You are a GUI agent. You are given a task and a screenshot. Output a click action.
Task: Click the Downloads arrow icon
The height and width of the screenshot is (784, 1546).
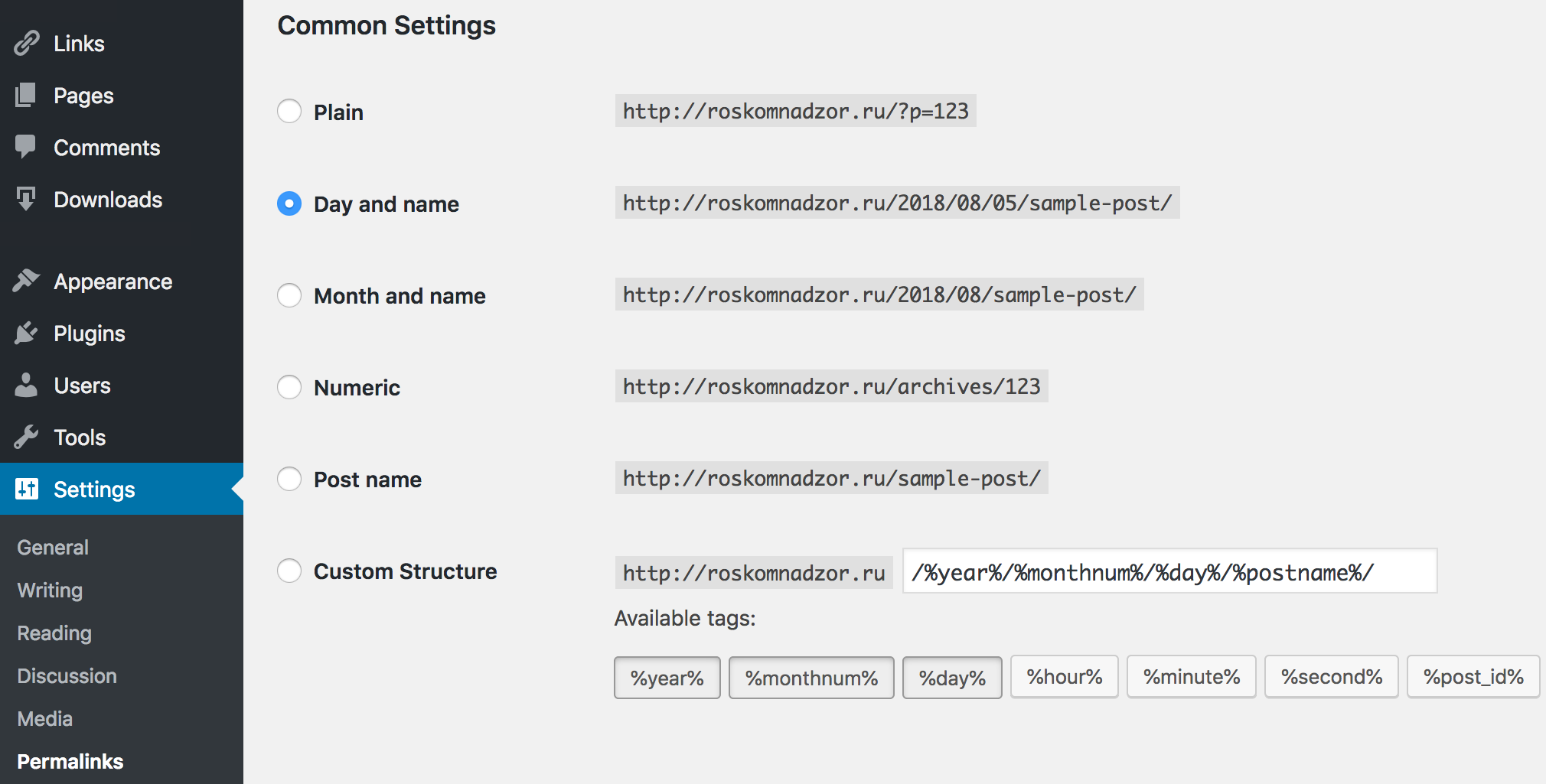pos(26,199)
